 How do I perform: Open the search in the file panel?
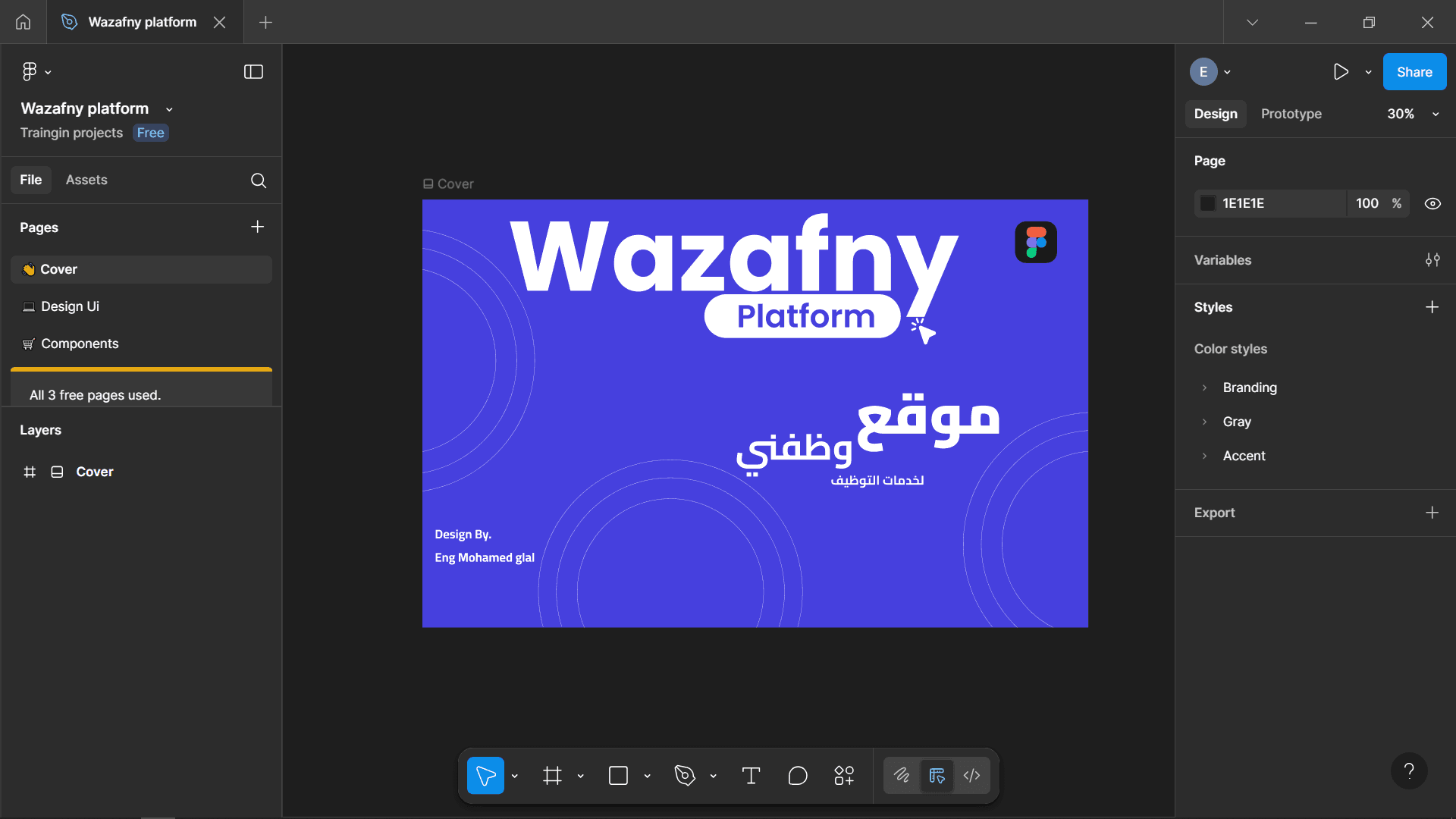tap(258, 180)
